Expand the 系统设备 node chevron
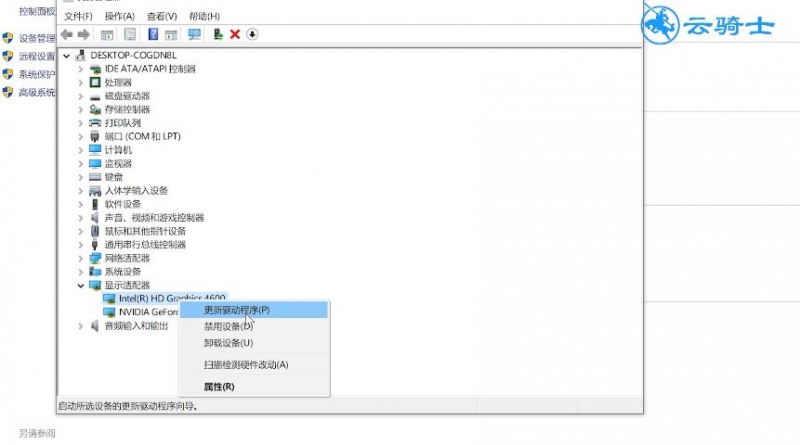This screenshot has width=800, height=445. [x=80, y=272]
